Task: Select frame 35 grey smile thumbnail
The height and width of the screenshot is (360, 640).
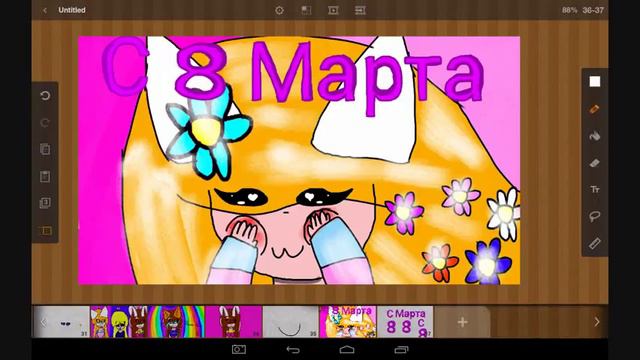Action: 291,322
